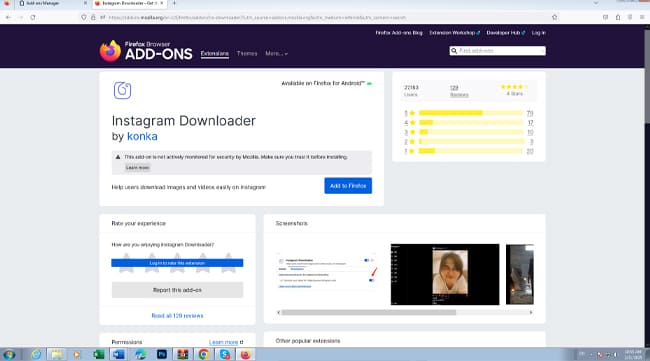
Task: Open a new browser tab
Action: tap(174, 3)
